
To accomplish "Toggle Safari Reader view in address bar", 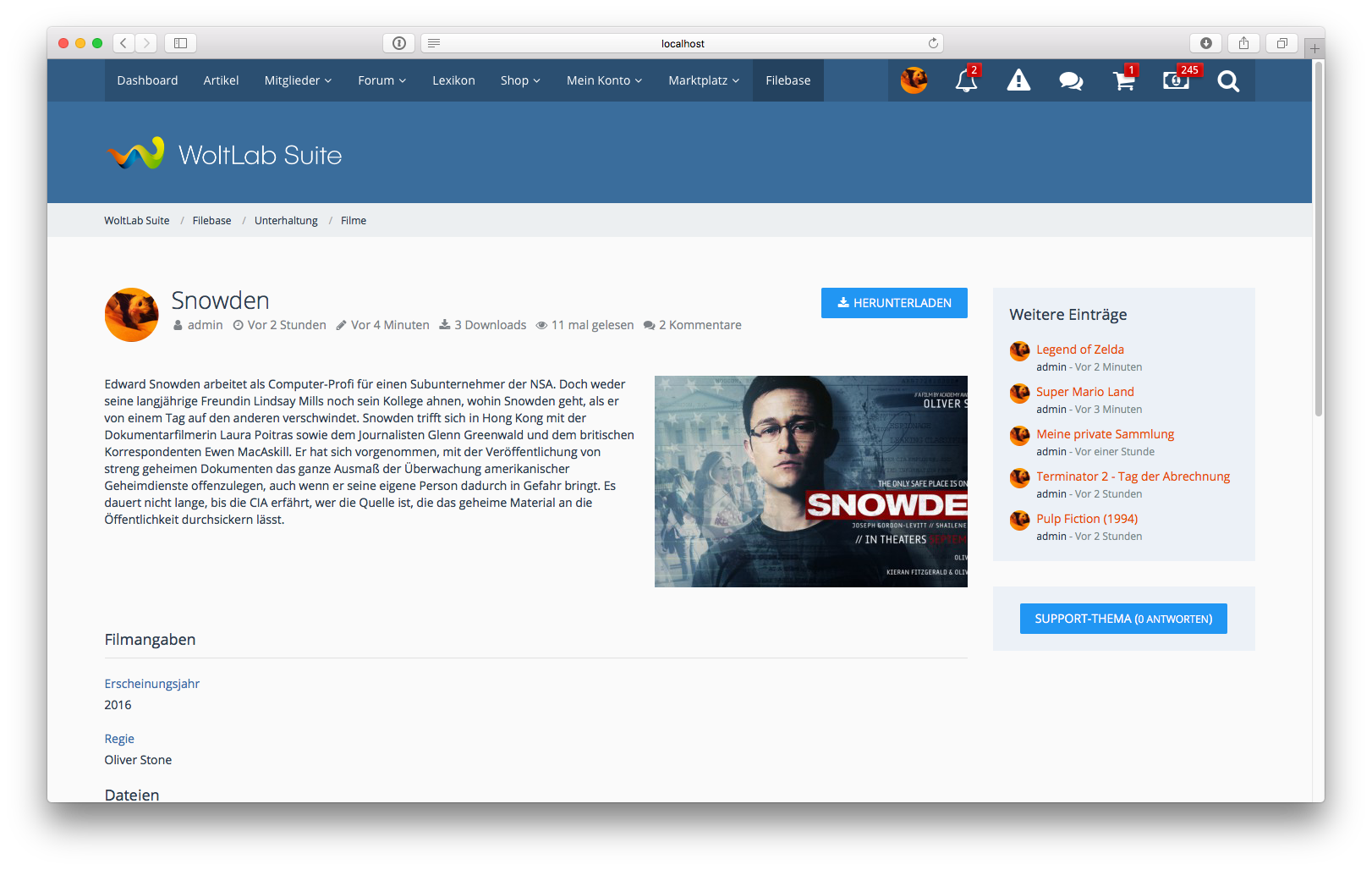I will [434, 43].
